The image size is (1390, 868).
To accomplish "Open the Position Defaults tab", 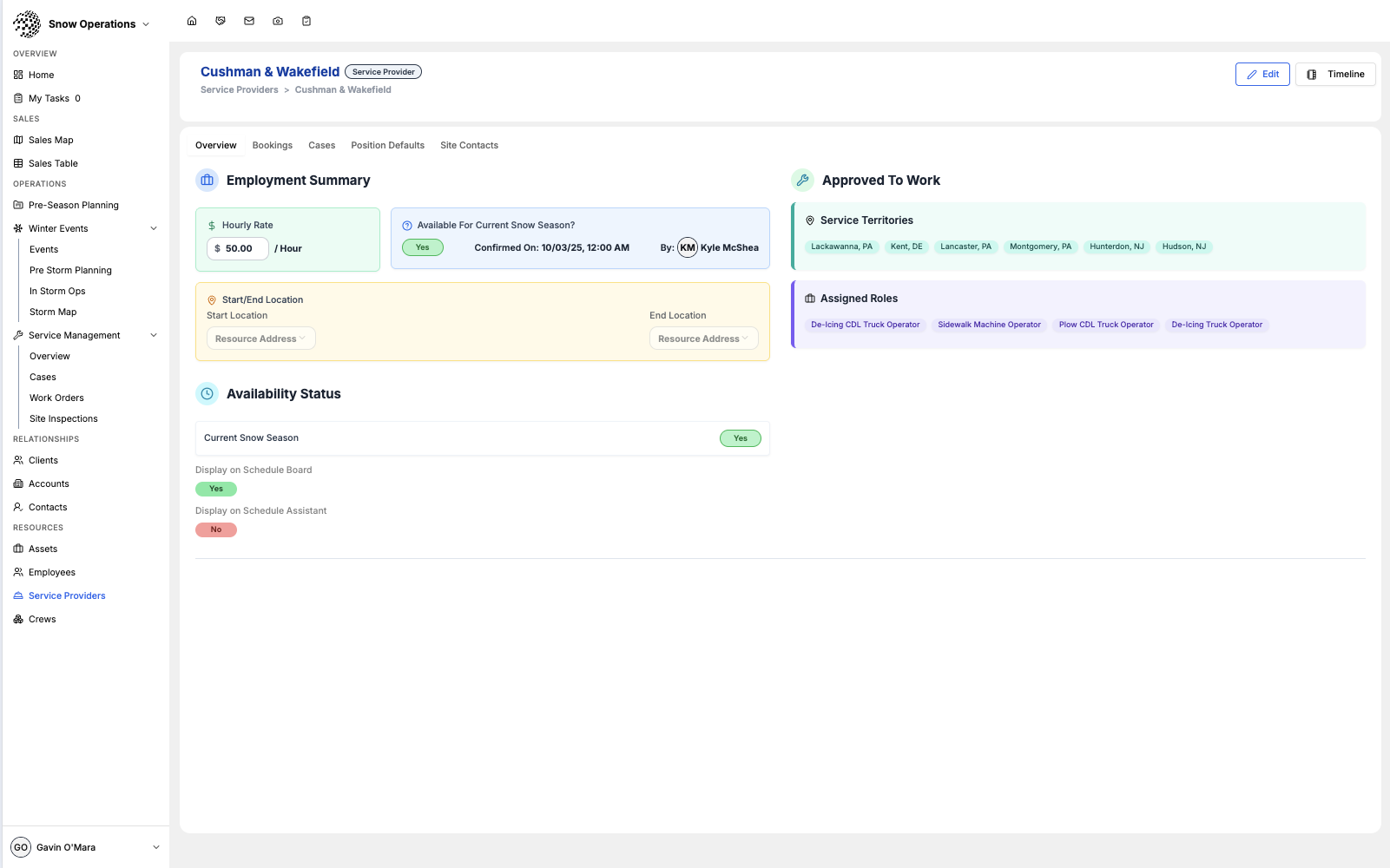I will point(387,146).
